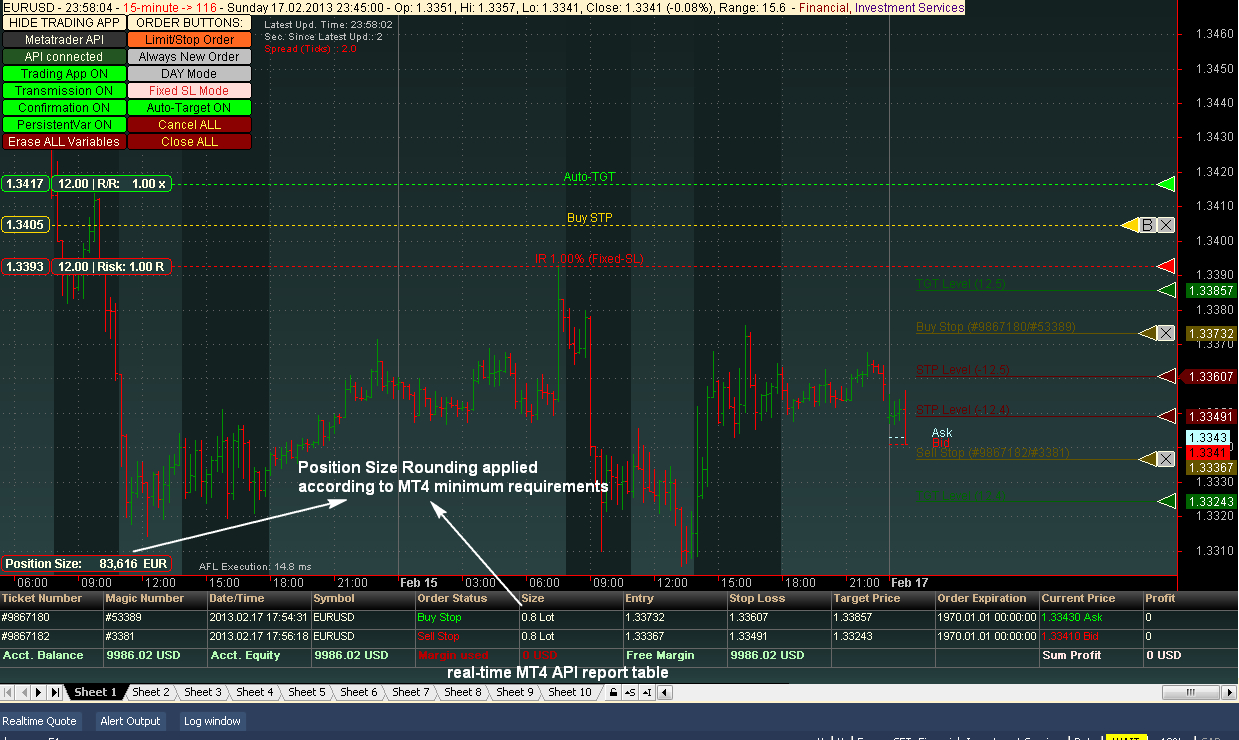This screenshot has height=740, width=1239.
Task: Click the B button on Buy STP line
Action: coord(1148,225)
